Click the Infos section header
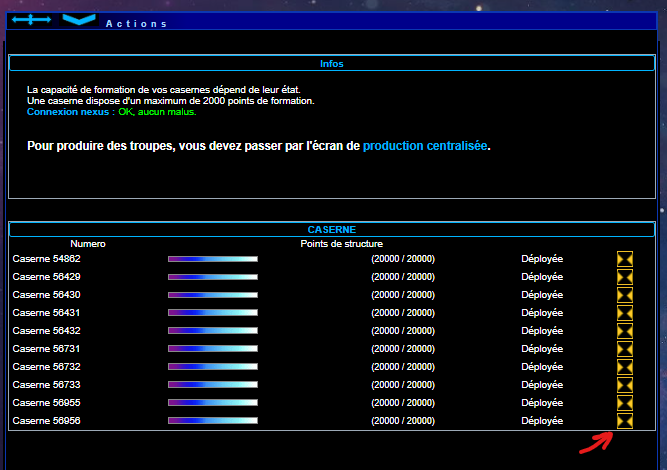Screen dimensions: 667x470 click(332, 63)
